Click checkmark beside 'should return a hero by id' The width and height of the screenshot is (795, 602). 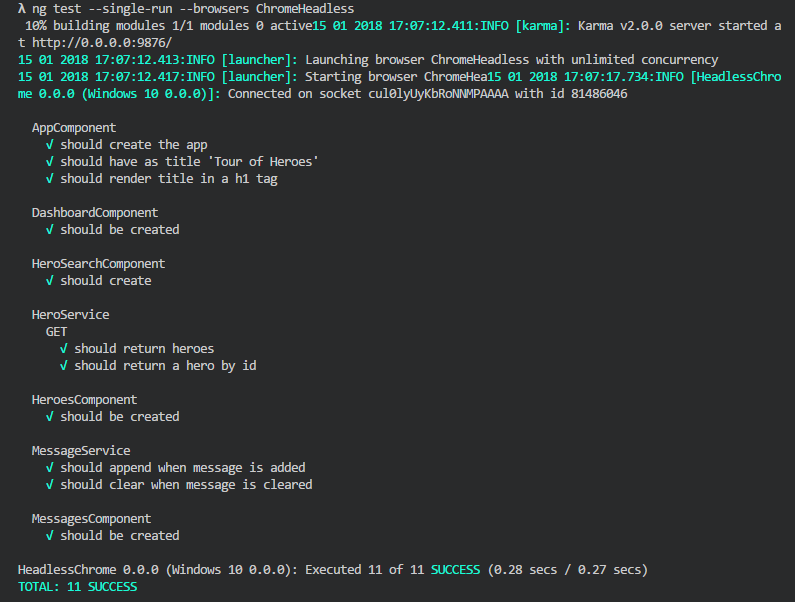tap(64, 366)
